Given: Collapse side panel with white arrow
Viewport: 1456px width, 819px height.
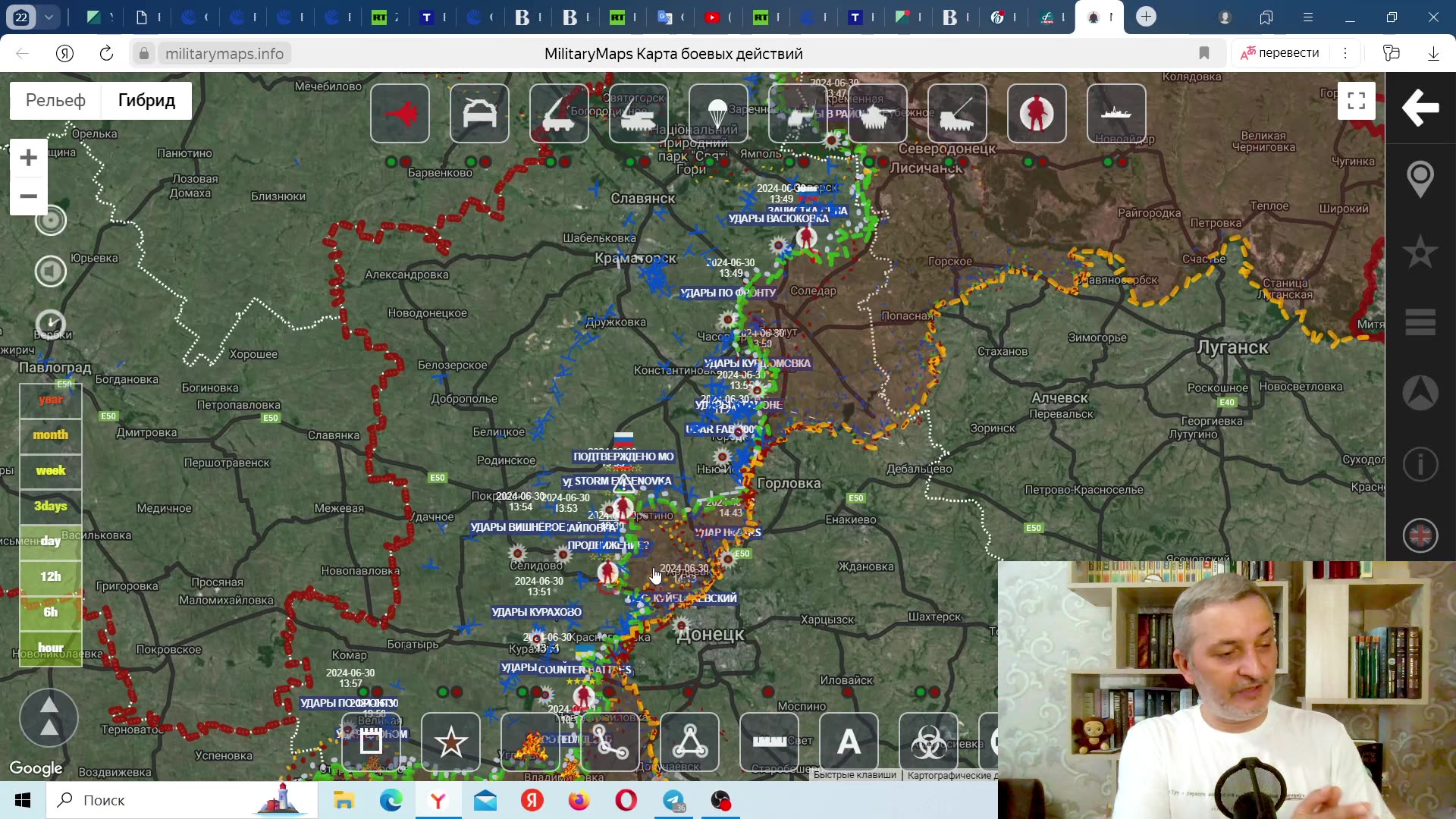Looking at the screenshot, I should coord(1420,107).
